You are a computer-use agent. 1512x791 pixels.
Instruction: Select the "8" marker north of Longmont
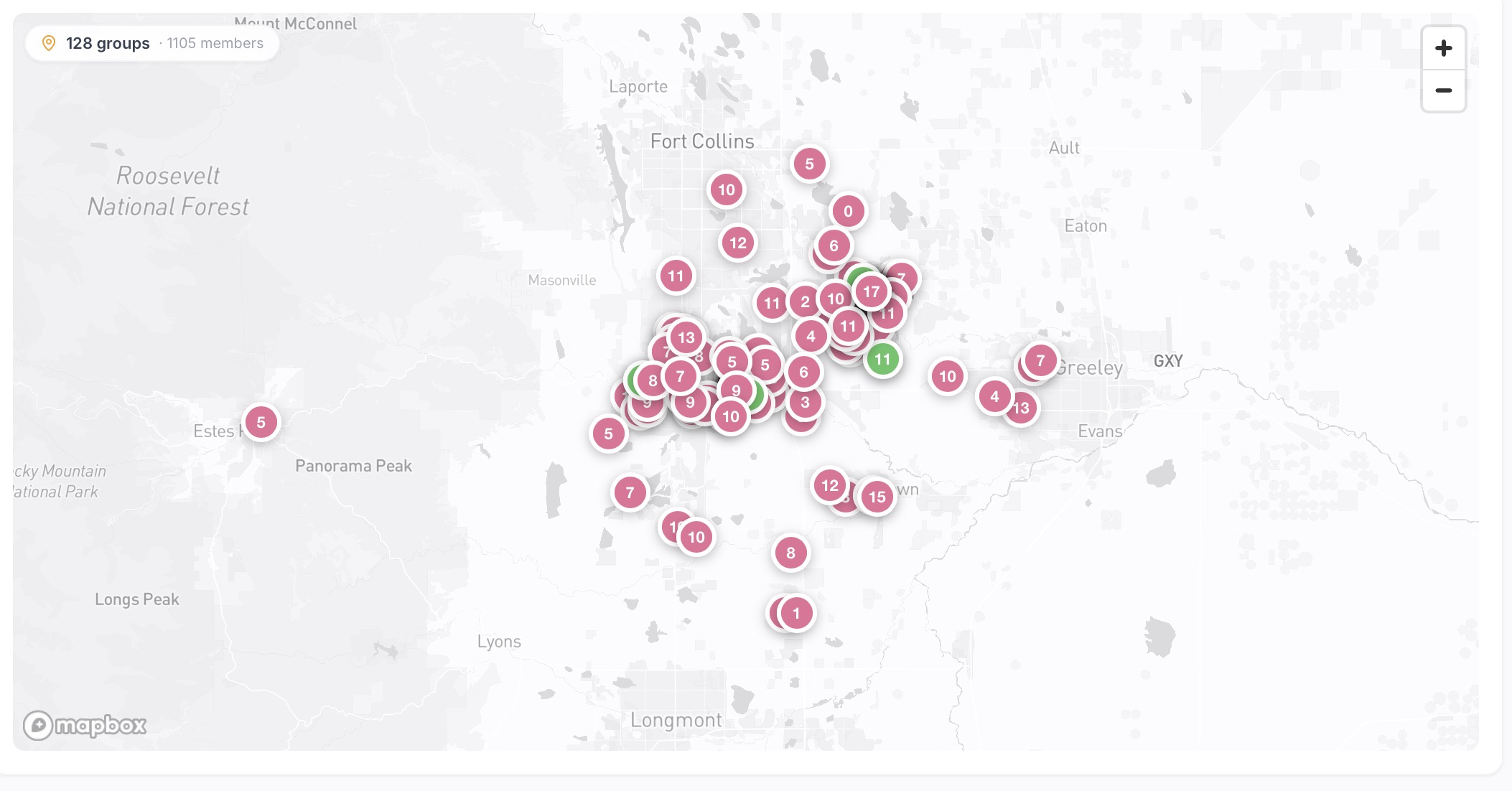pos(790,553)
